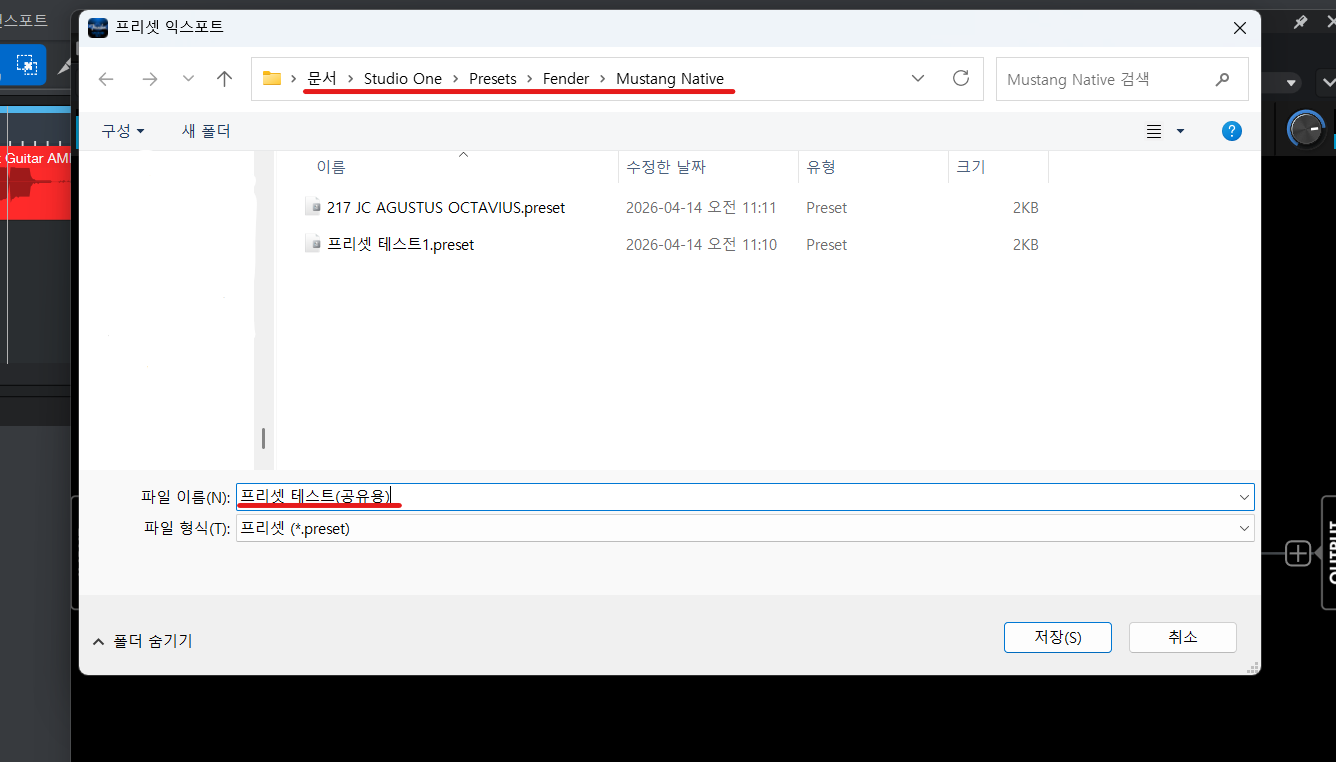
Task: Open the file type preset dropdown
Action: coord(1244,528)
